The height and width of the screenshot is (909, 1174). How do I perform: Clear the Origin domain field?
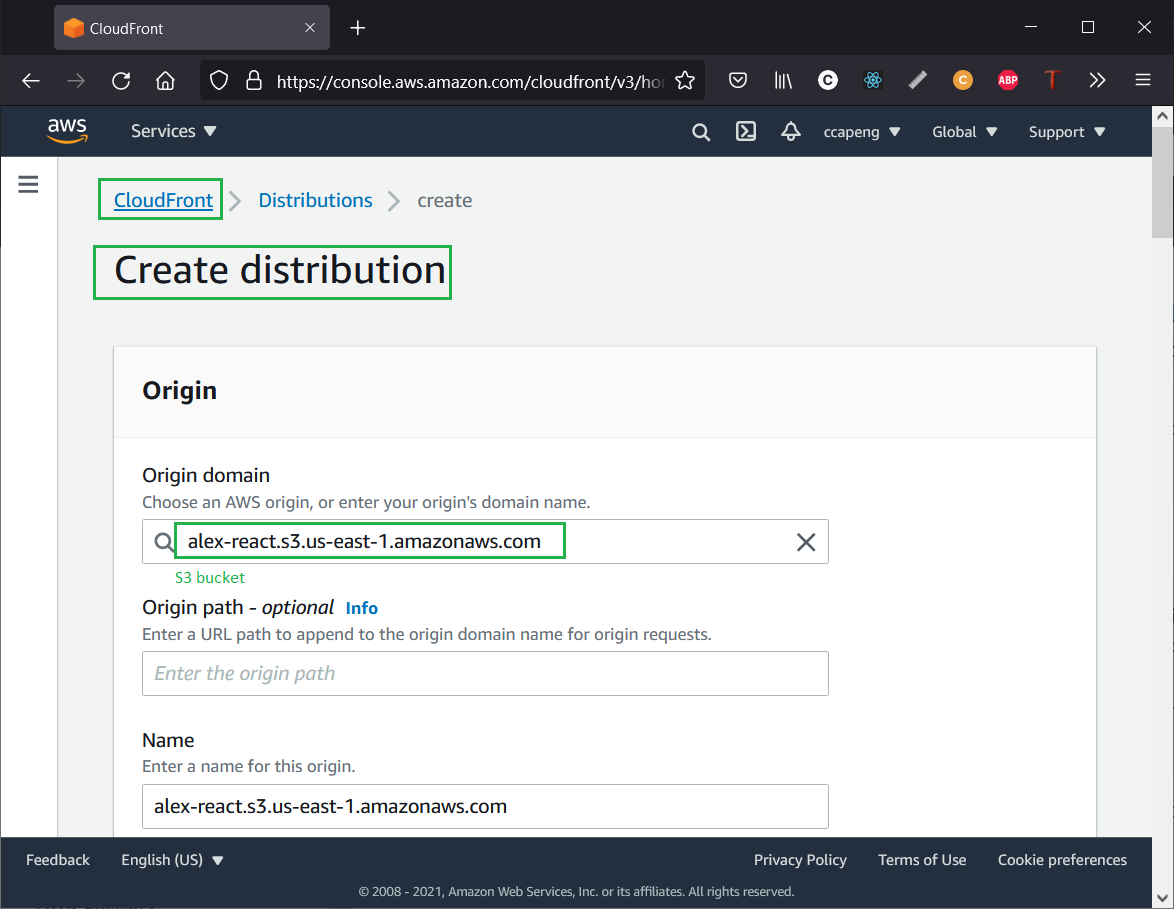pyautogui.click(x=806, y=541)
